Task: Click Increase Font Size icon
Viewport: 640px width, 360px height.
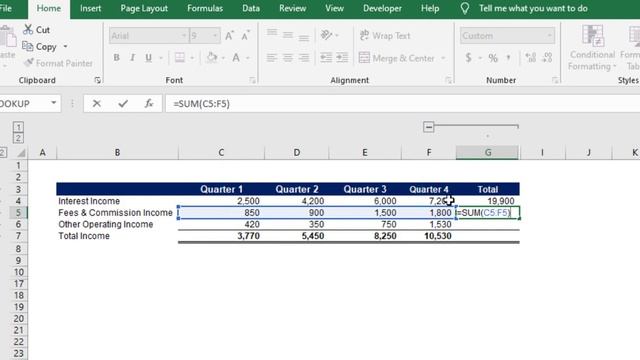Action: (229, 36)
